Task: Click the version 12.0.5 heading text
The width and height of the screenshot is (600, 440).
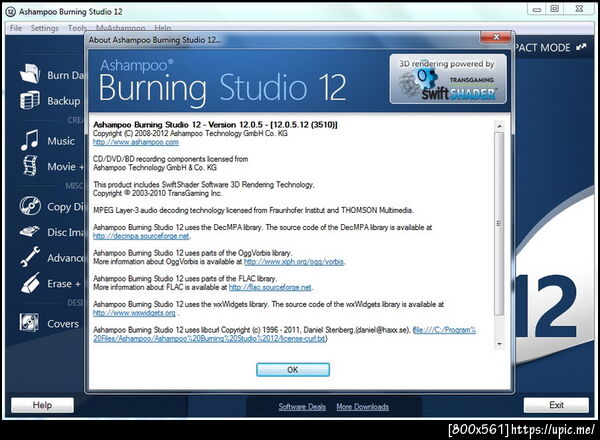Action: [x=215, y=125]
